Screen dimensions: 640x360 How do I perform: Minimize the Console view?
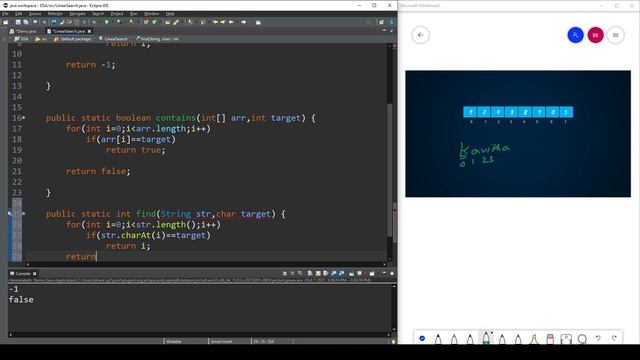tap(384, 273)
